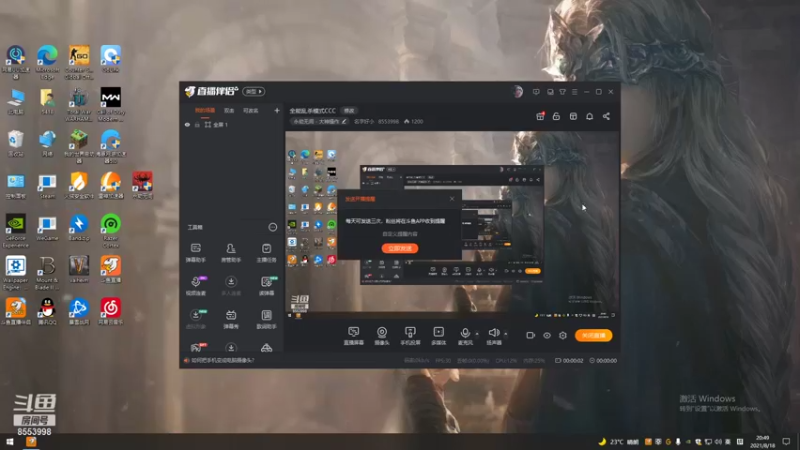This screenshot has height=450, width=800.
Task: Open the WeGame desktop shortcut
Action: tap(47, 229)
